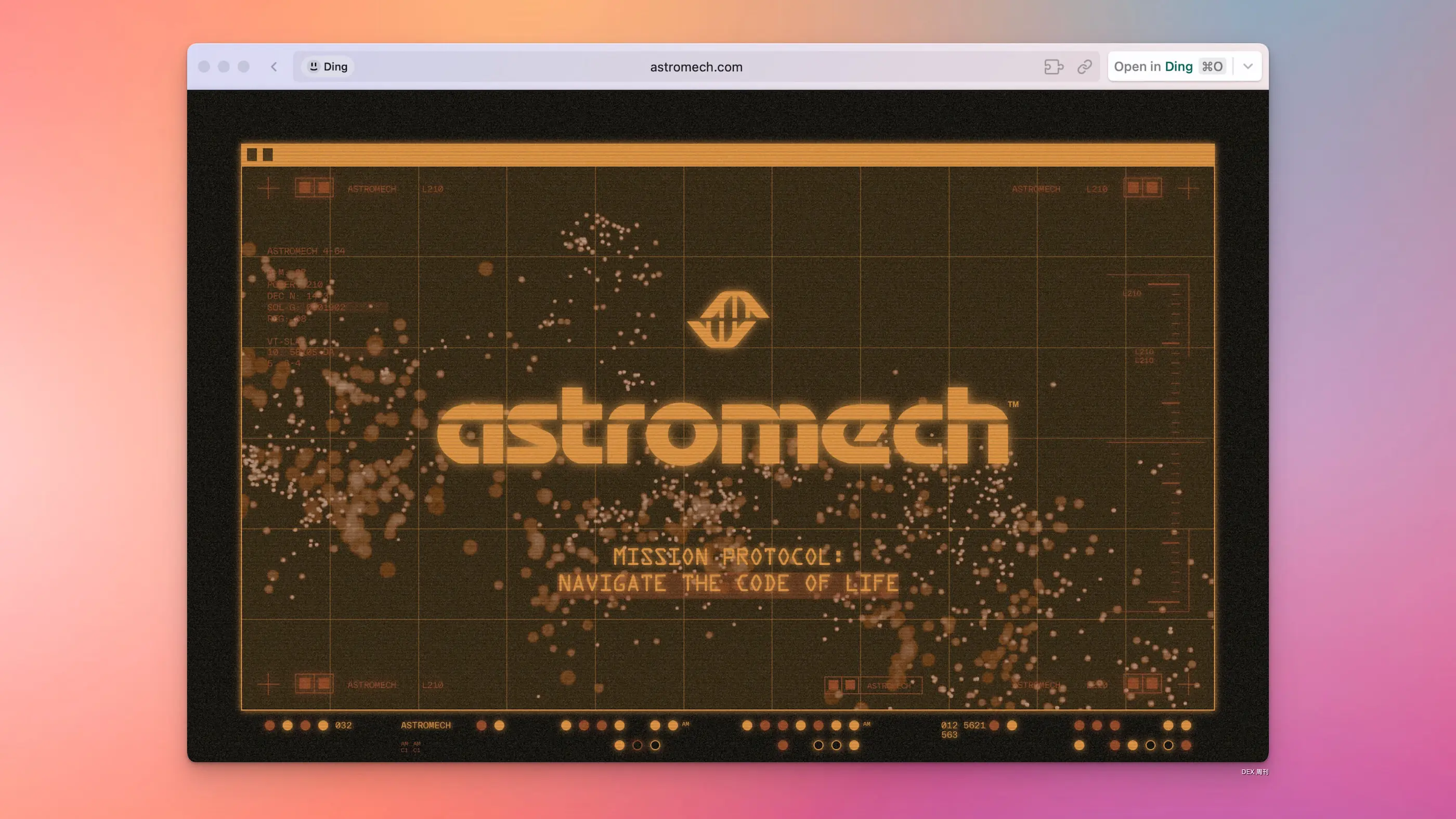1456x819 pixels.
Task: Click ASTROMECH label in bottom status strip
Action: coord(425,725)
